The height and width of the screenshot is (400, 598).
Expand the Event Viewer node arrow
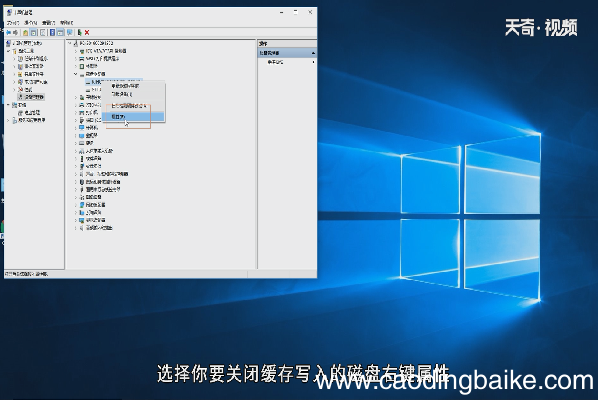[14, 66]
